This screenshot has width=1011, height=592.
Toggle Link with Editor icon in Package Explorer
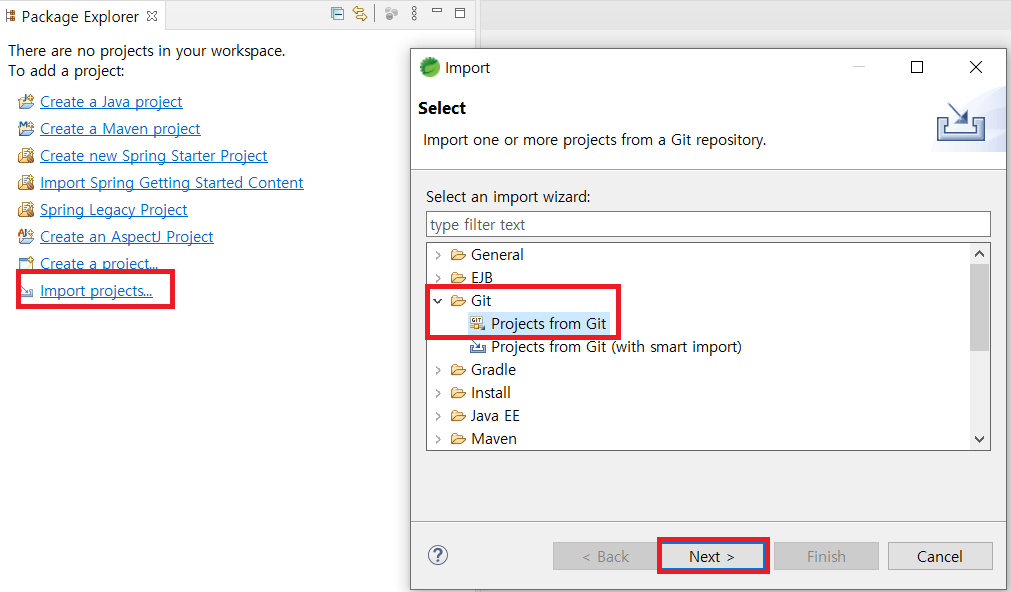360,14
